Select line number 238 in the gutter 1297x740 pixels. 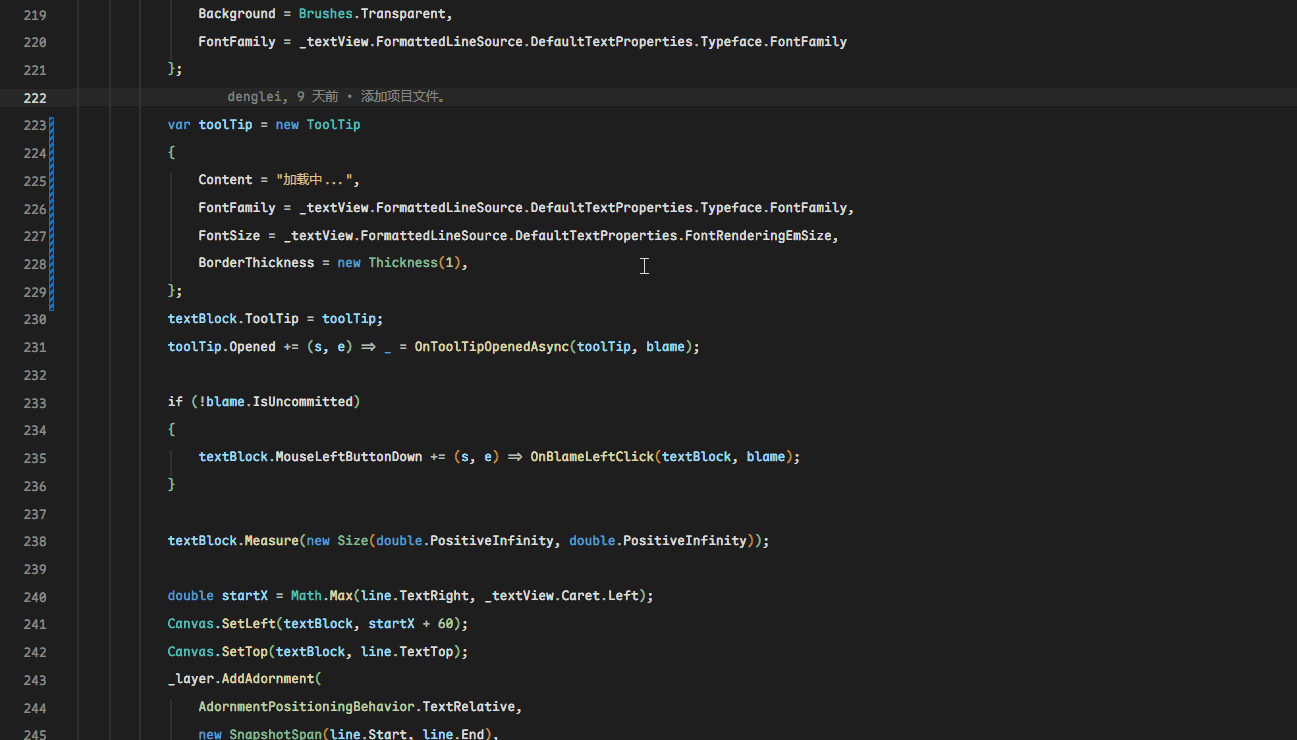(35, 541)
